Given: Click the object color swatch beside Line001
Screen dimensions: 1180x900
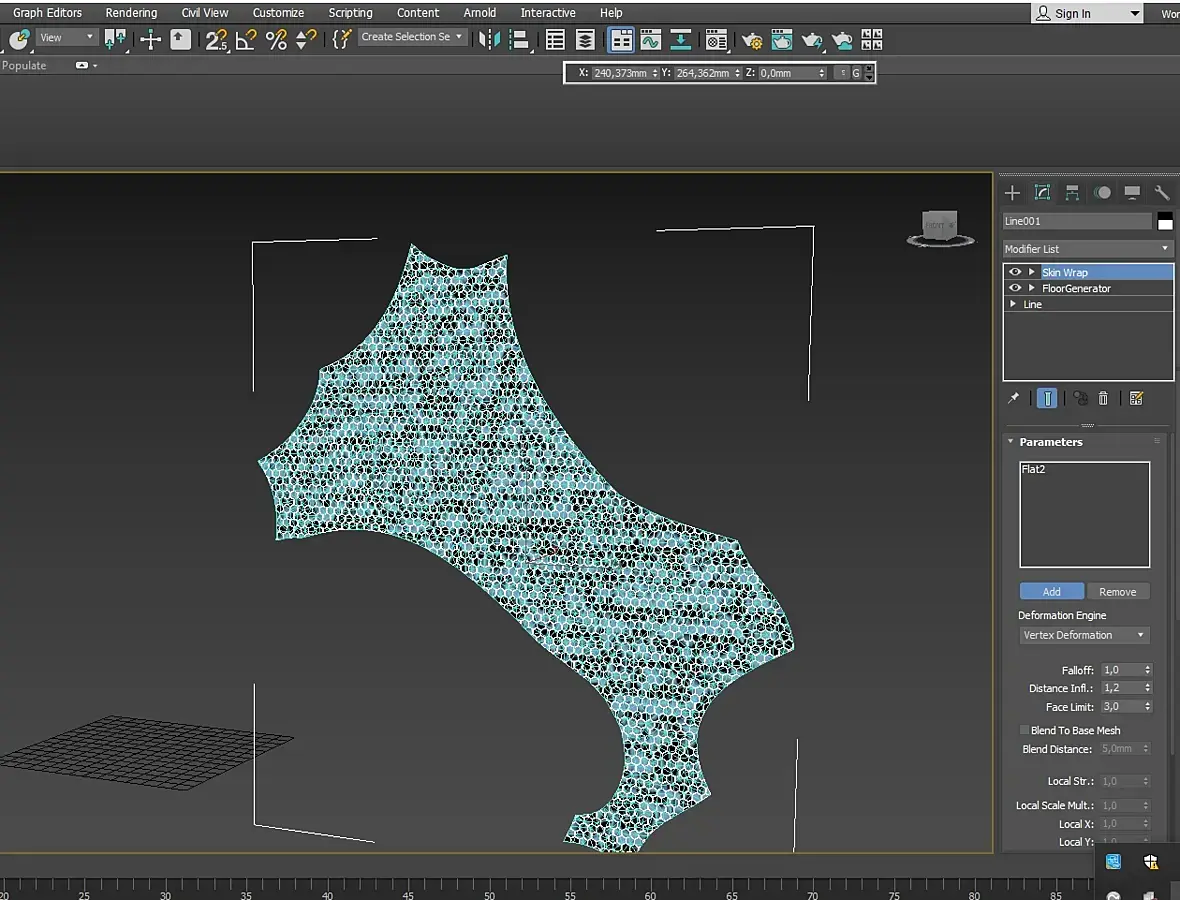Looking at the screenshot, I should point(1165,221).
